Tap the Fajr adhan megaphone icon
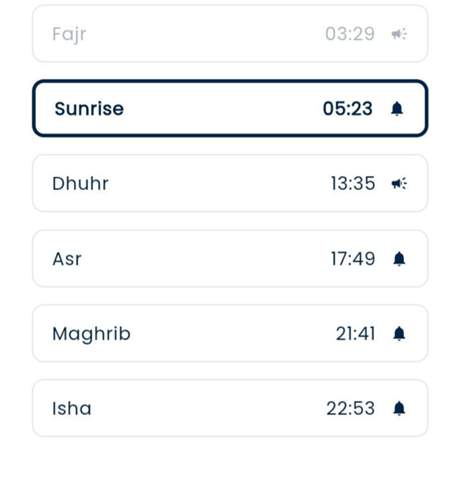Image resolution: width=460 pixels, height=480 pixels. point(399,34)
